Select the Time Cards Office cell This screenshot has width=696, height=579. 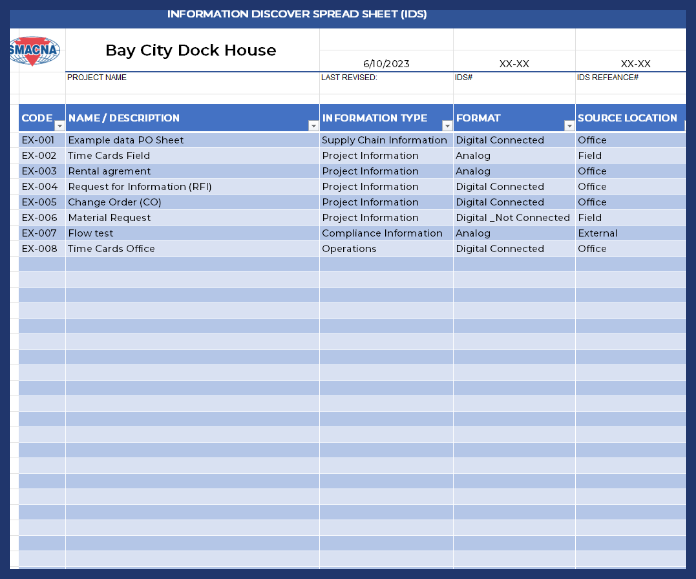[192, 249]
